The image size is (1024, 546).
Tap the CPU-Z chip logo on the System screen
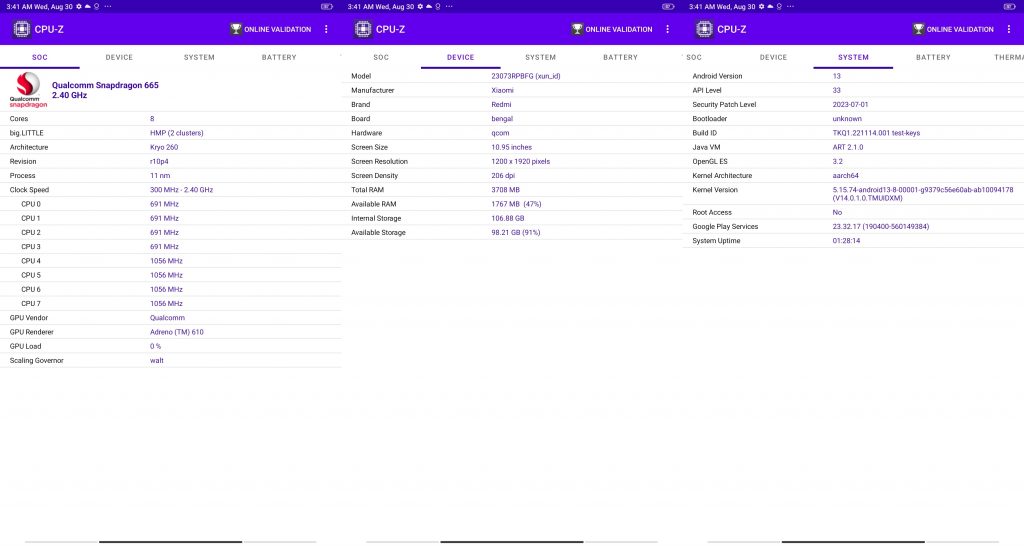tap(704, 29)
